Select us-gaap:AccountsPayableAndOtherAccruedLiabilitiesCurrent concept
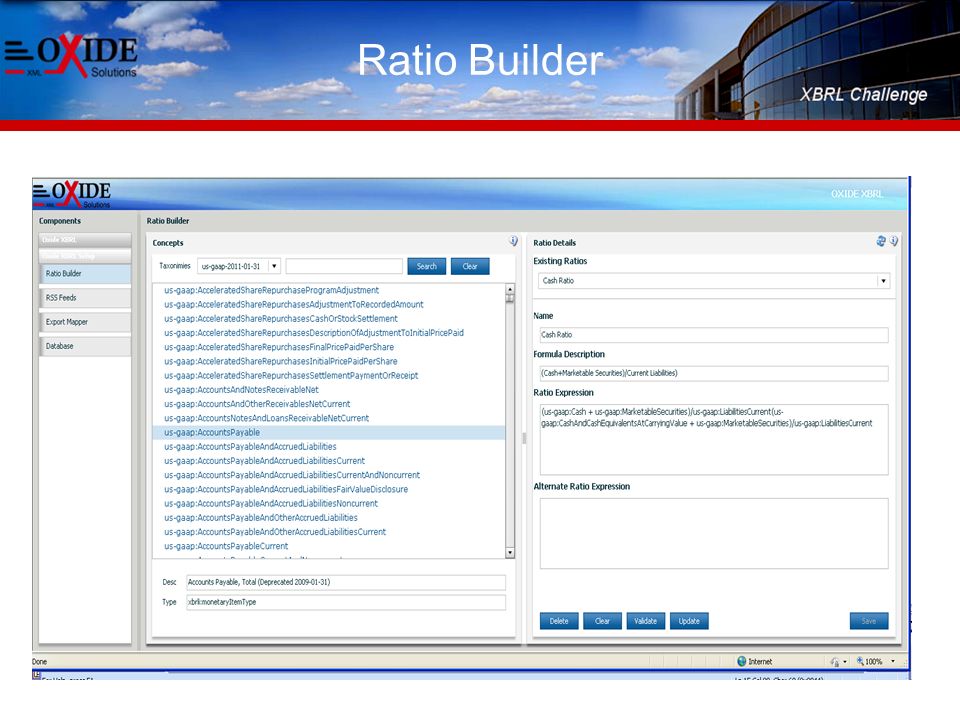This screenshot has height=720, width=960. click(275, 532)
